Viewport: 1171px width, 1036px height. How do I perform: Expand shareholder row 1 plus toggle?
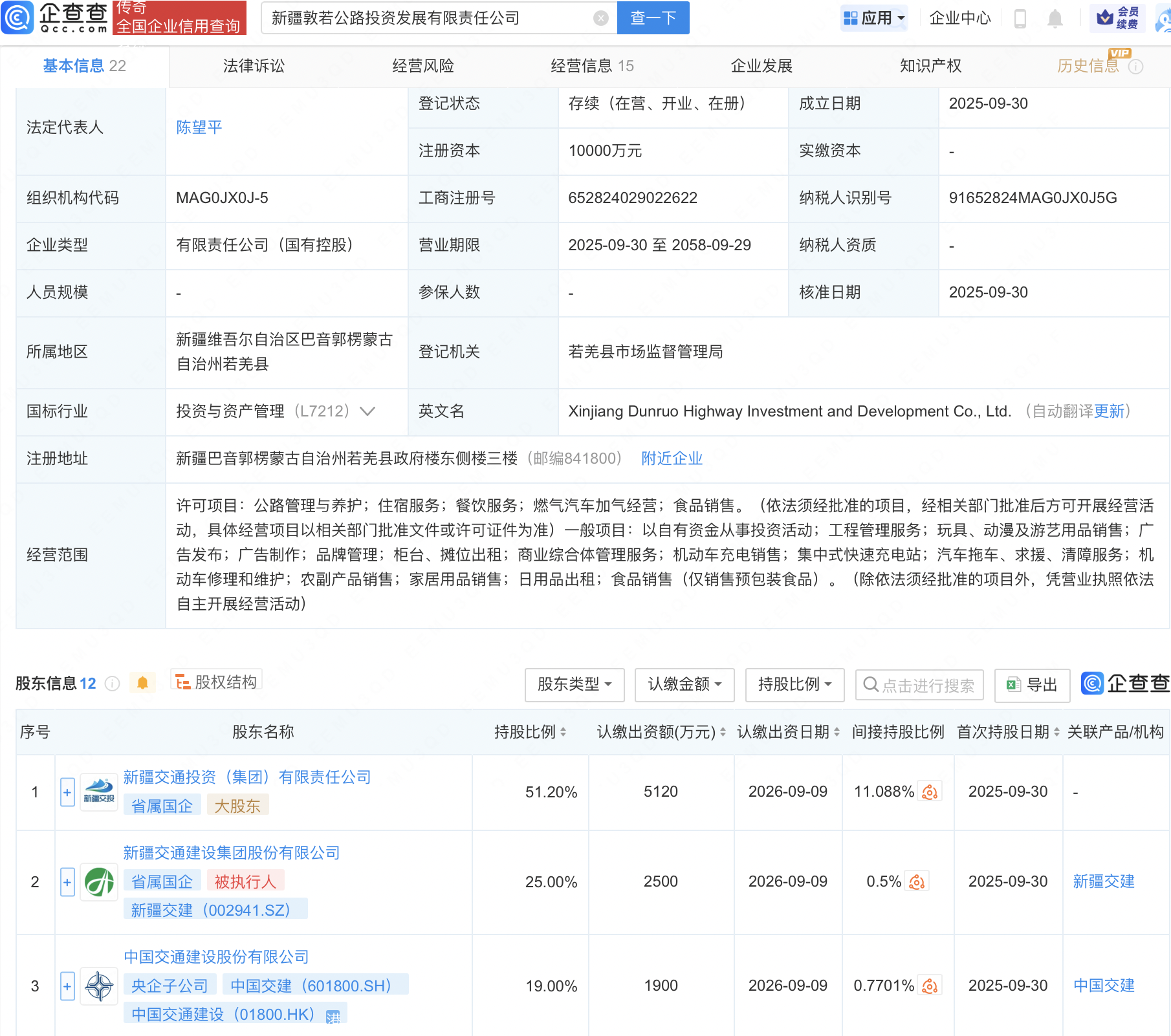pyautogui.click(x=67, y=792)
